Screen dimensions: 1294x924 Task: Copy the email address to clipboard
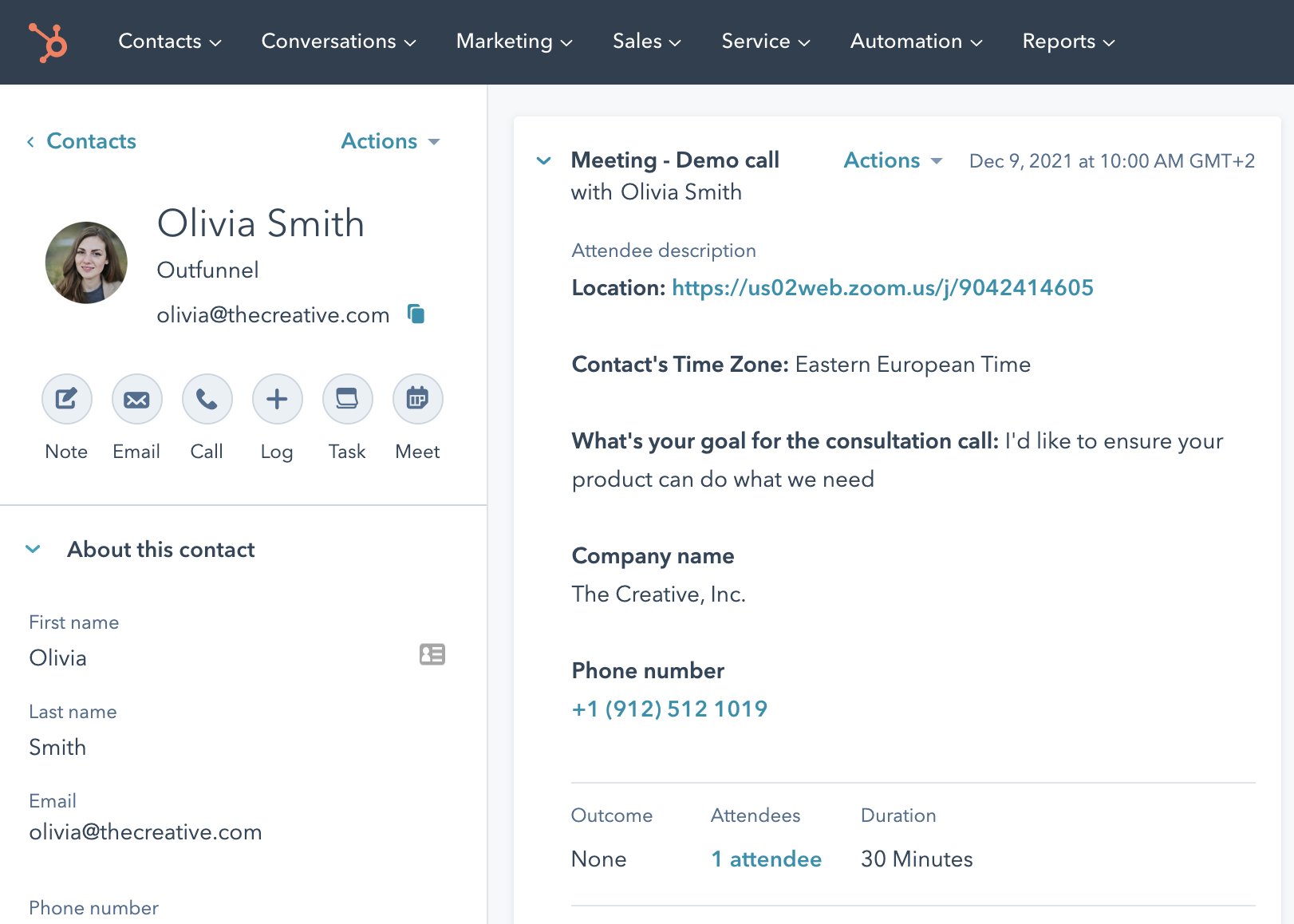pyautogui.click(x=416, y=314)
